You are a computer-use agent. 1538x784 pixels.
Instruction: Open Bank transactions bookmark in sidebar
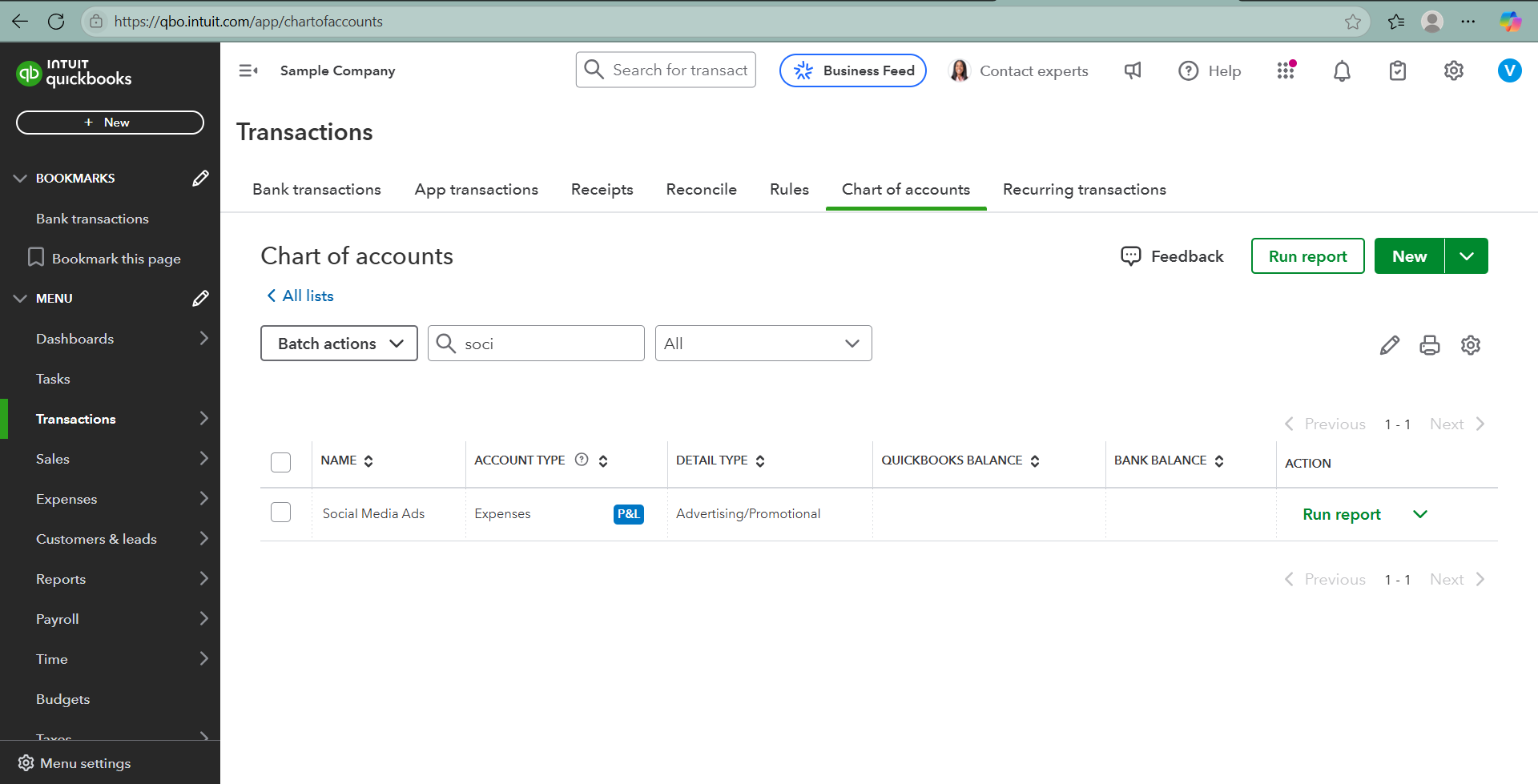coord(92,219)
